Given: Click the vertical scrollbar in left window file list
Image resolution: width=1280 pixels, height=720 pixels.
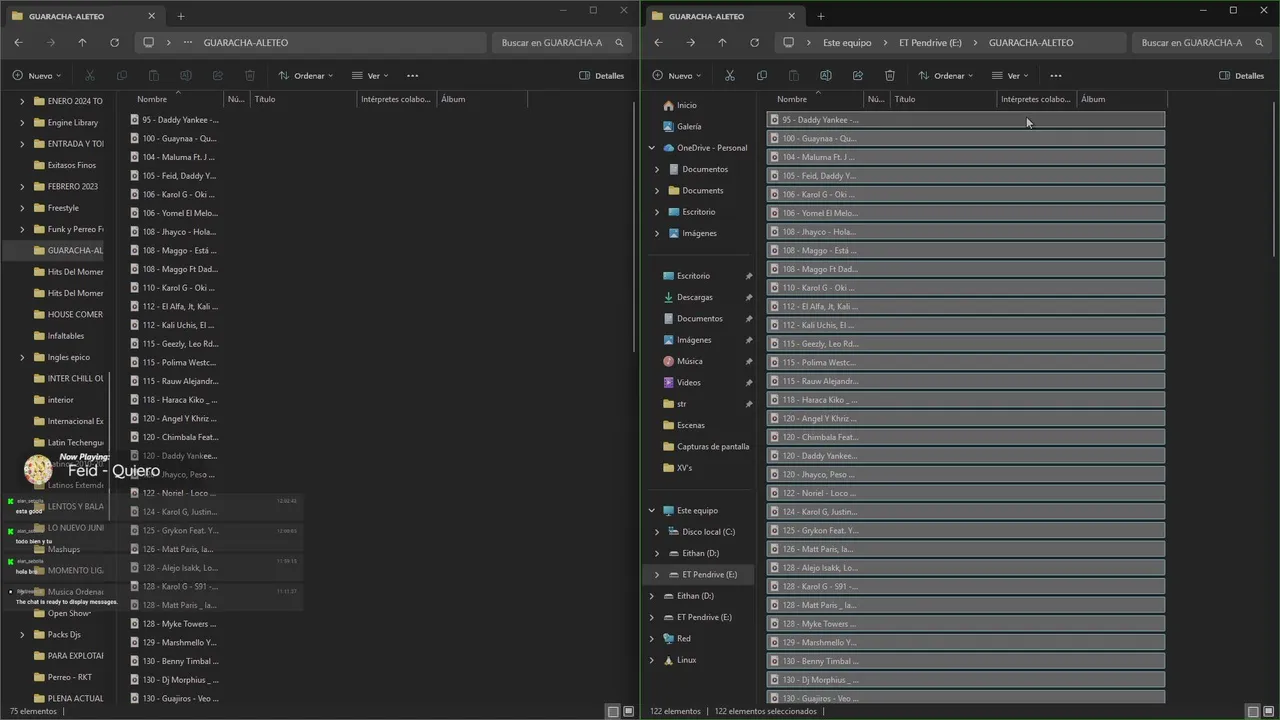Looking at the screenshot, I should (x=634, y=225).
